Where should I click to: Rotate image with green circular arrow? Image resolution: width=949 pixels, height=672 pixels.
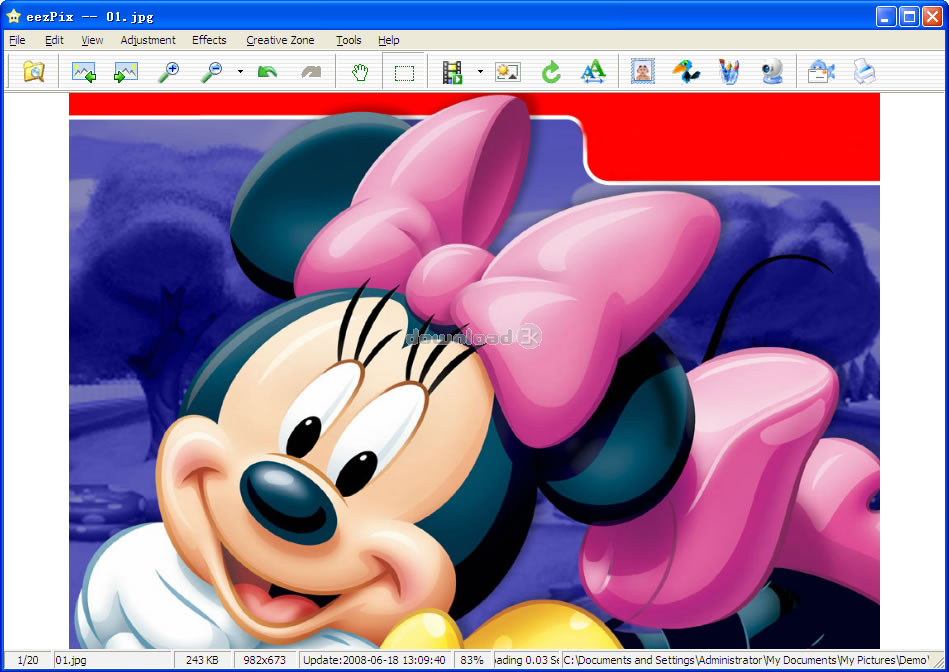pos(551,72)
